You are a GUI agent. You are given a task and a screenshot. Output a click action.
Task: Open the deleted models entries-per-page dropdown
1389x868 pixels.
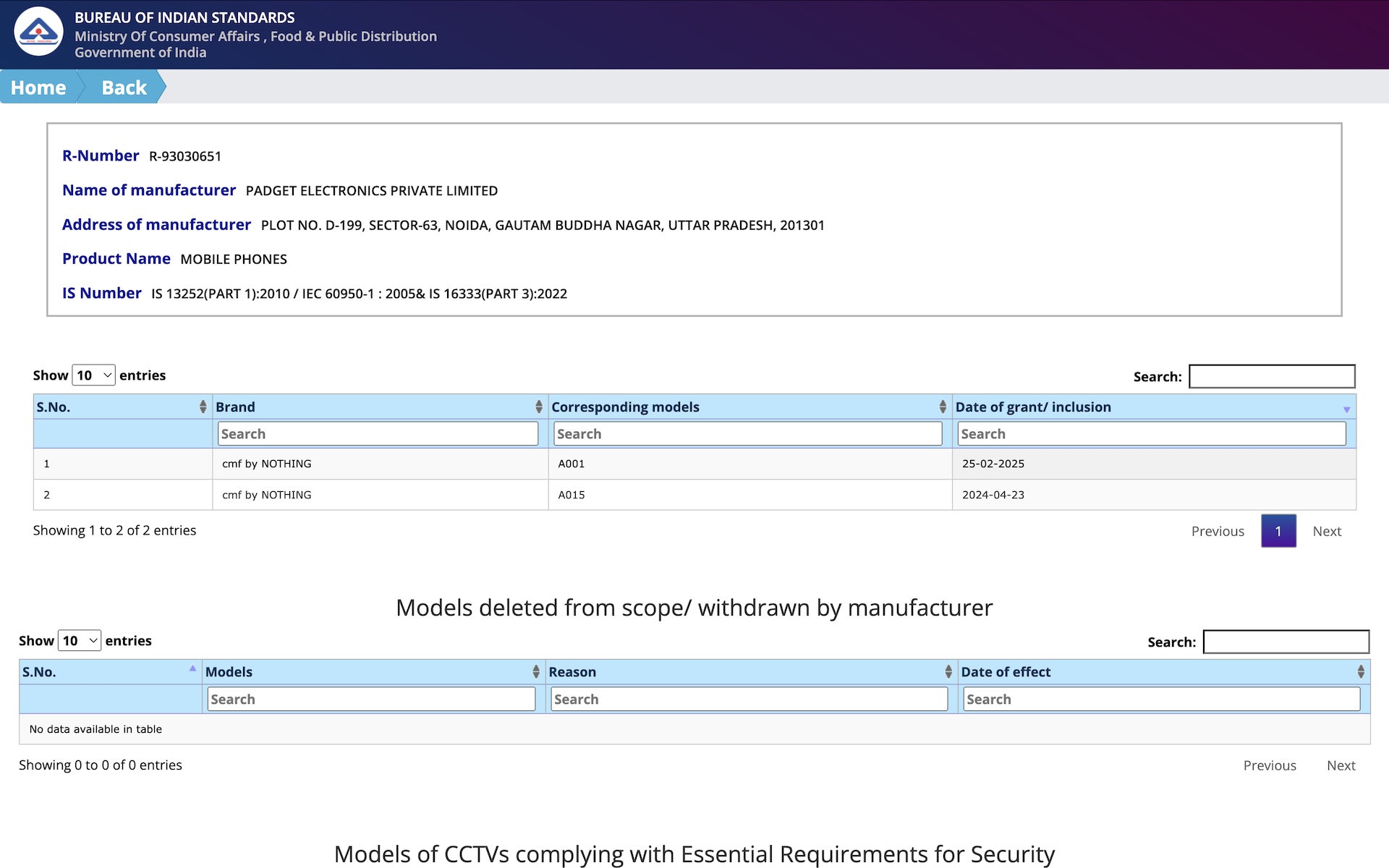[x=80, y=640]
